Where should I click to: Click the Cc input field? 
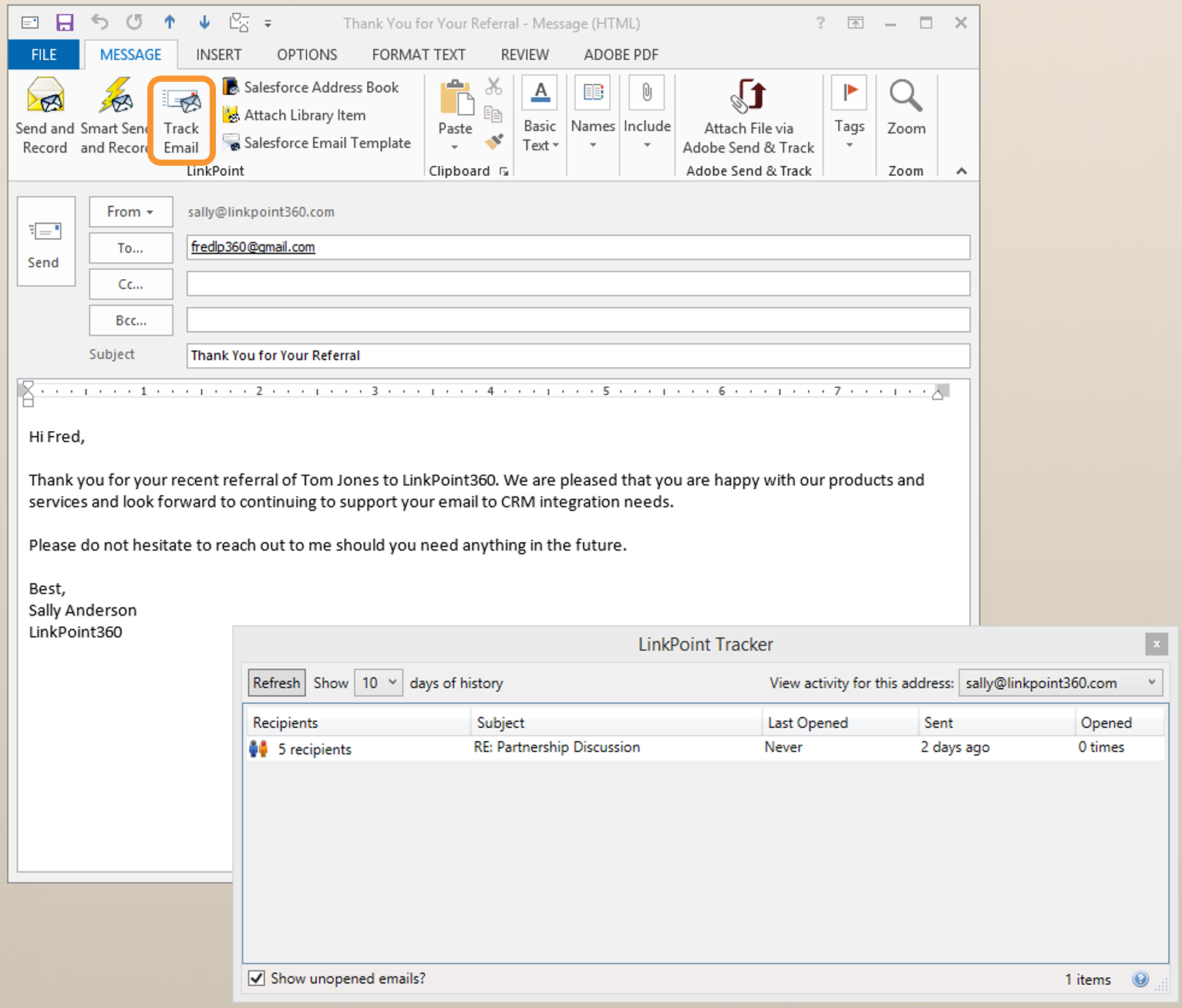(x=578, y=284)
